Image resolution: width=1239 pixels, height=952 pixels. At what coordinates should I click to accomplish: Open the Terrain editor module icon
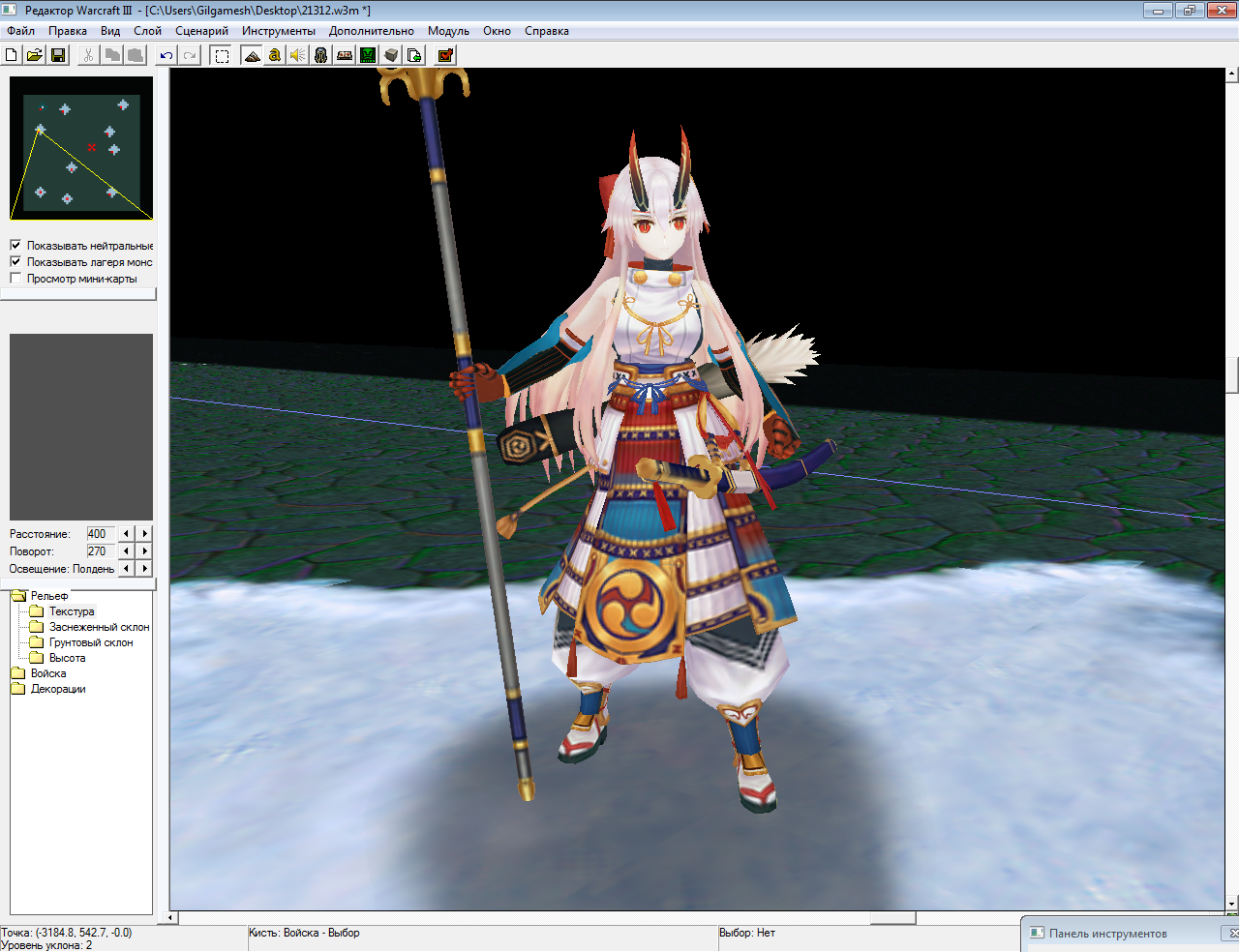[x=252, y=55]
